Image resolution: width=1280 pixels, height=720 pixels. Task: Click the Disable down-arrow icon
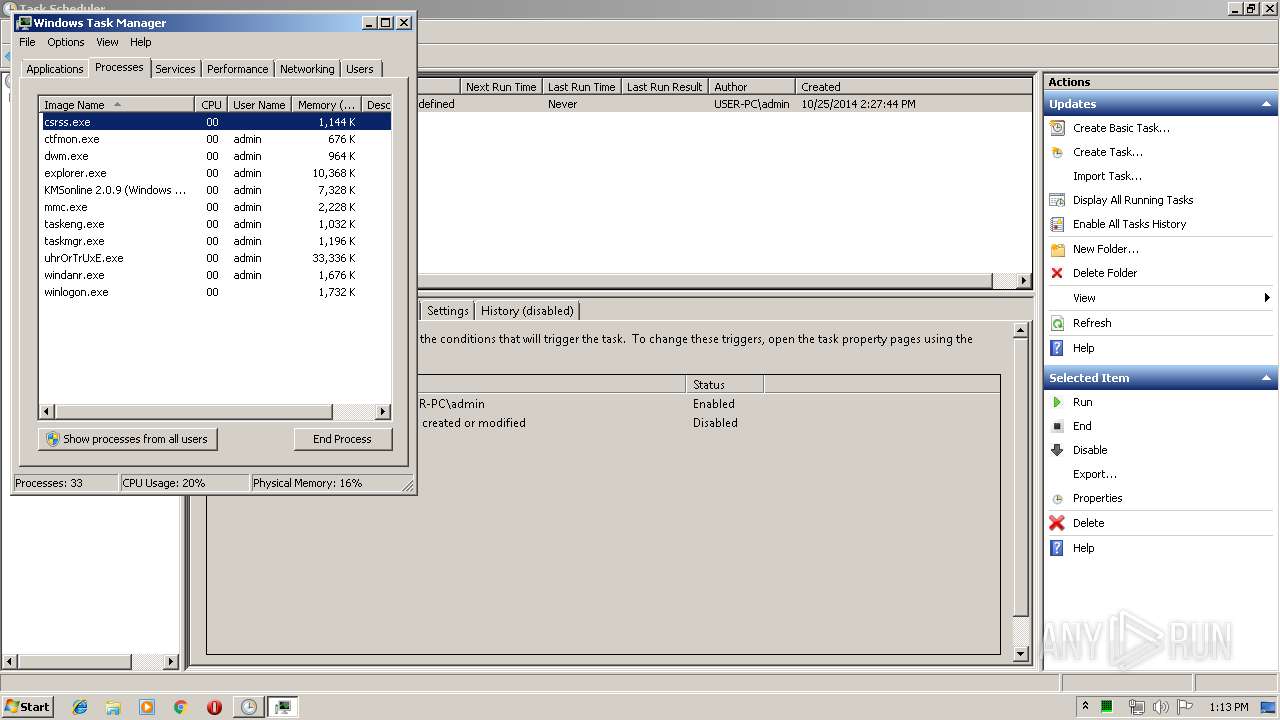1057,450
